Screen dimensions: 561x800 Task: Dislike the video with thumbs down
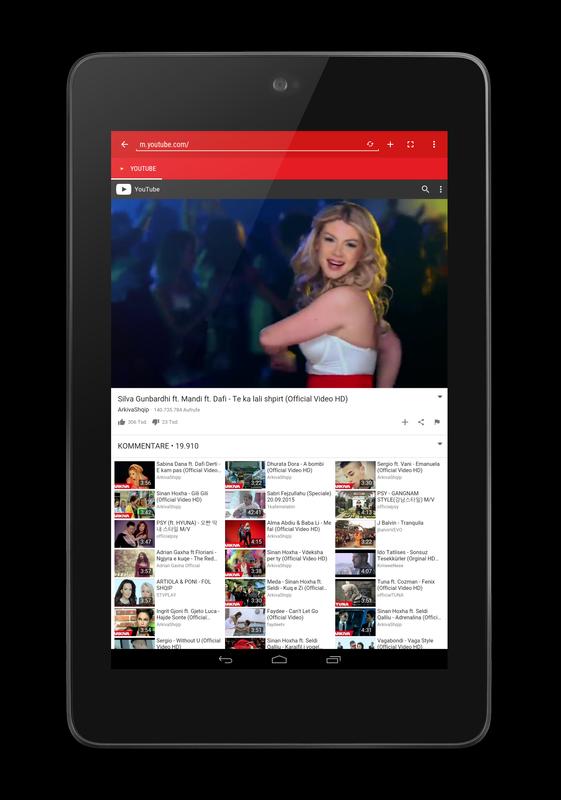[x=156, y=422]
